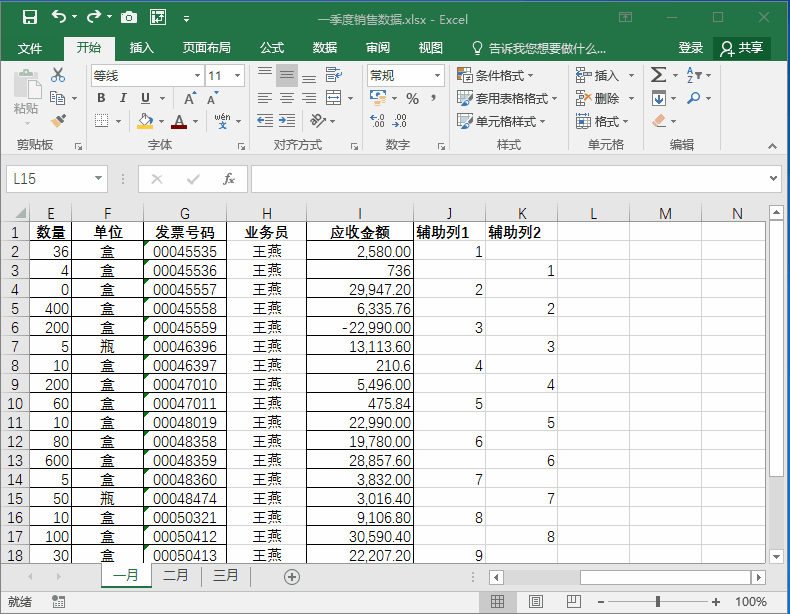Toggle Wrap Text icon
790x614 pixels.
[x=334, y=75]
